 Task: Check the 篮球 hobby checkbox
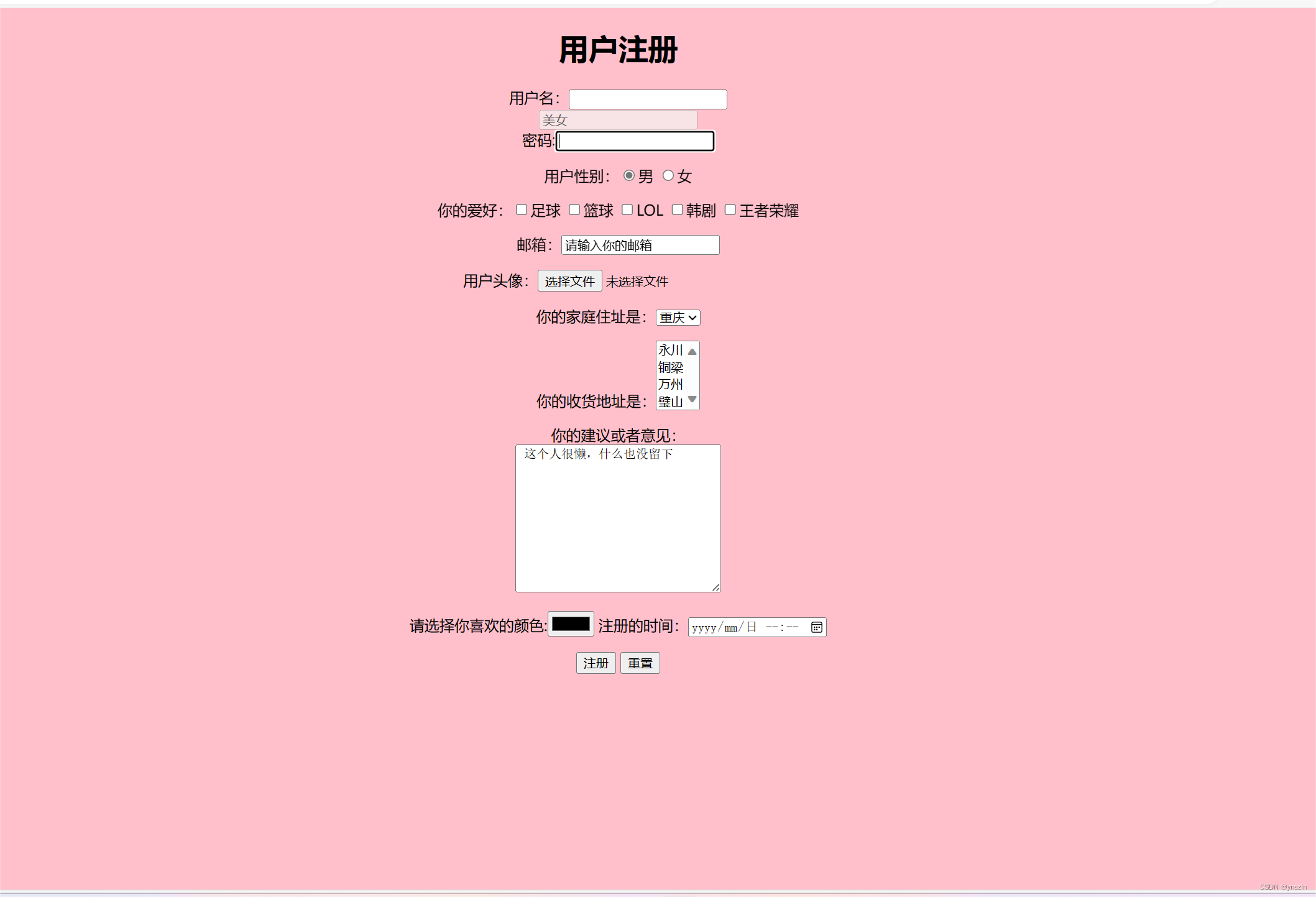[x=574, y=210]
